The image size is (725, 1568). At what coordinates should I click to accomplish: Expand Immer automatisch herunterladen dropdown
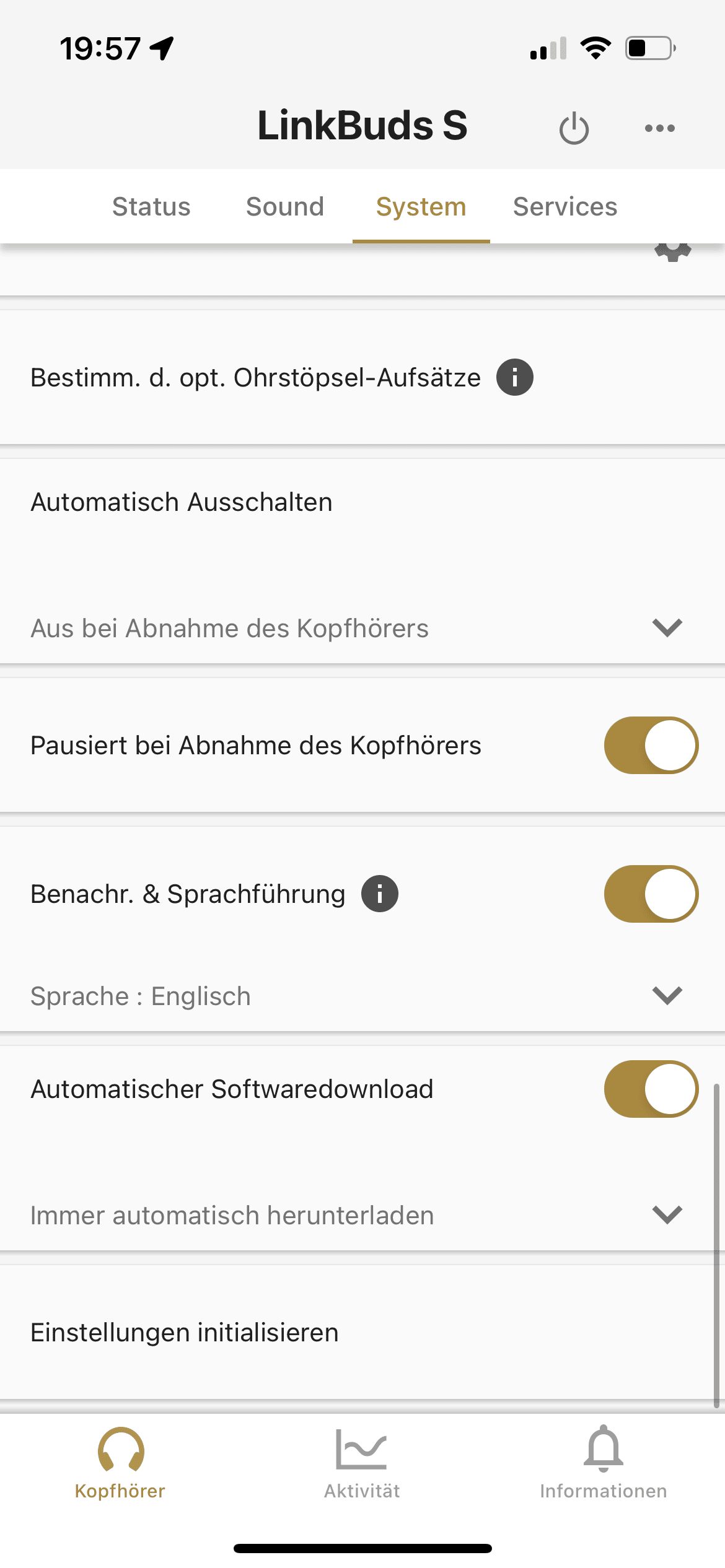[x=667, y=1214]
